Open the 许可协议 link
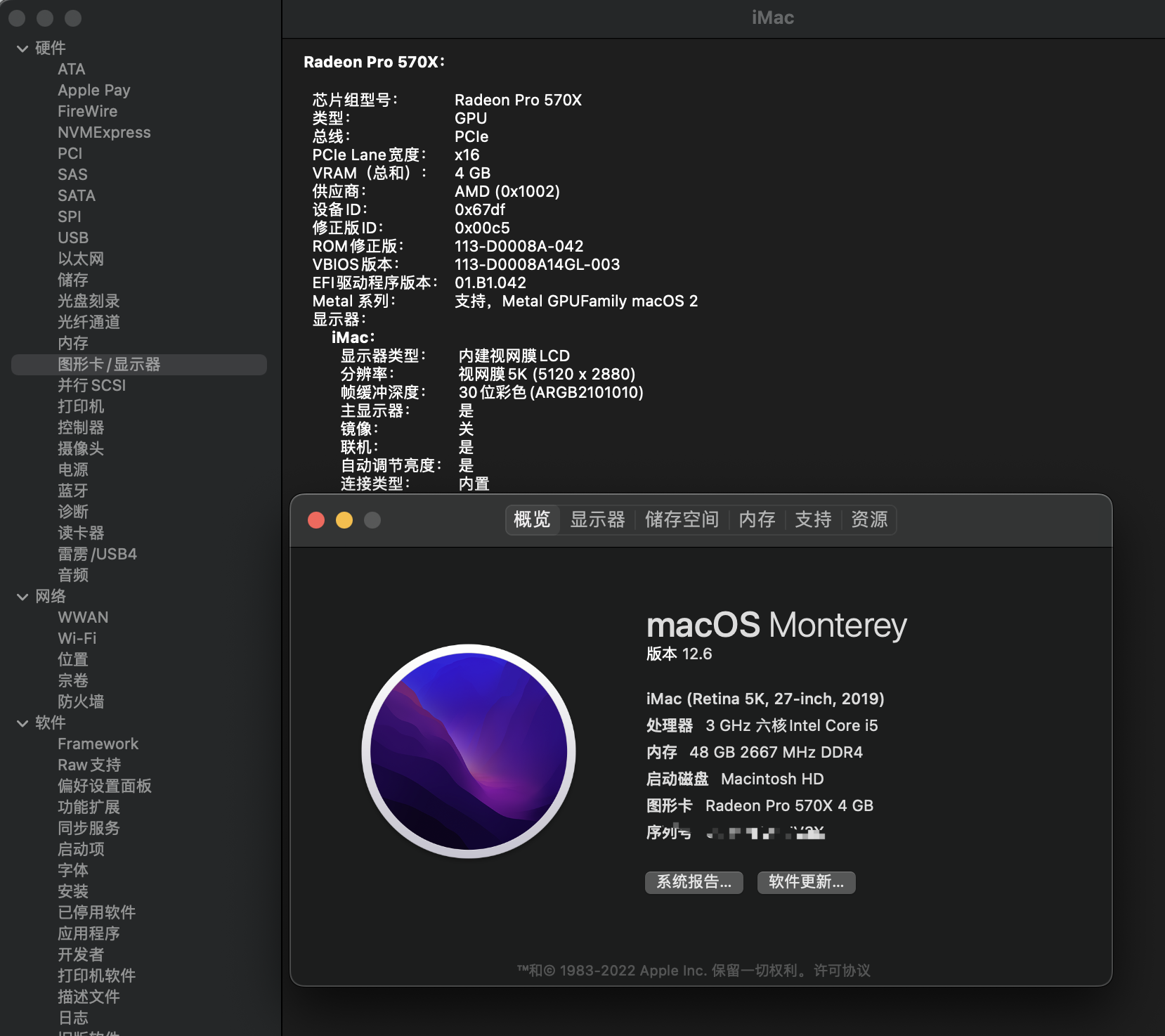 [x=842, y=971]
